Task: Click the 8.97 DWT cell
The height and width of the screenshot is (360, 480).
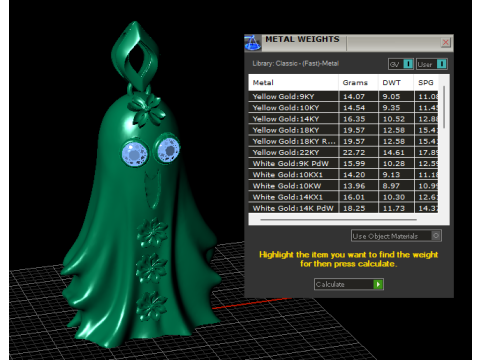Action: (396, 186)
